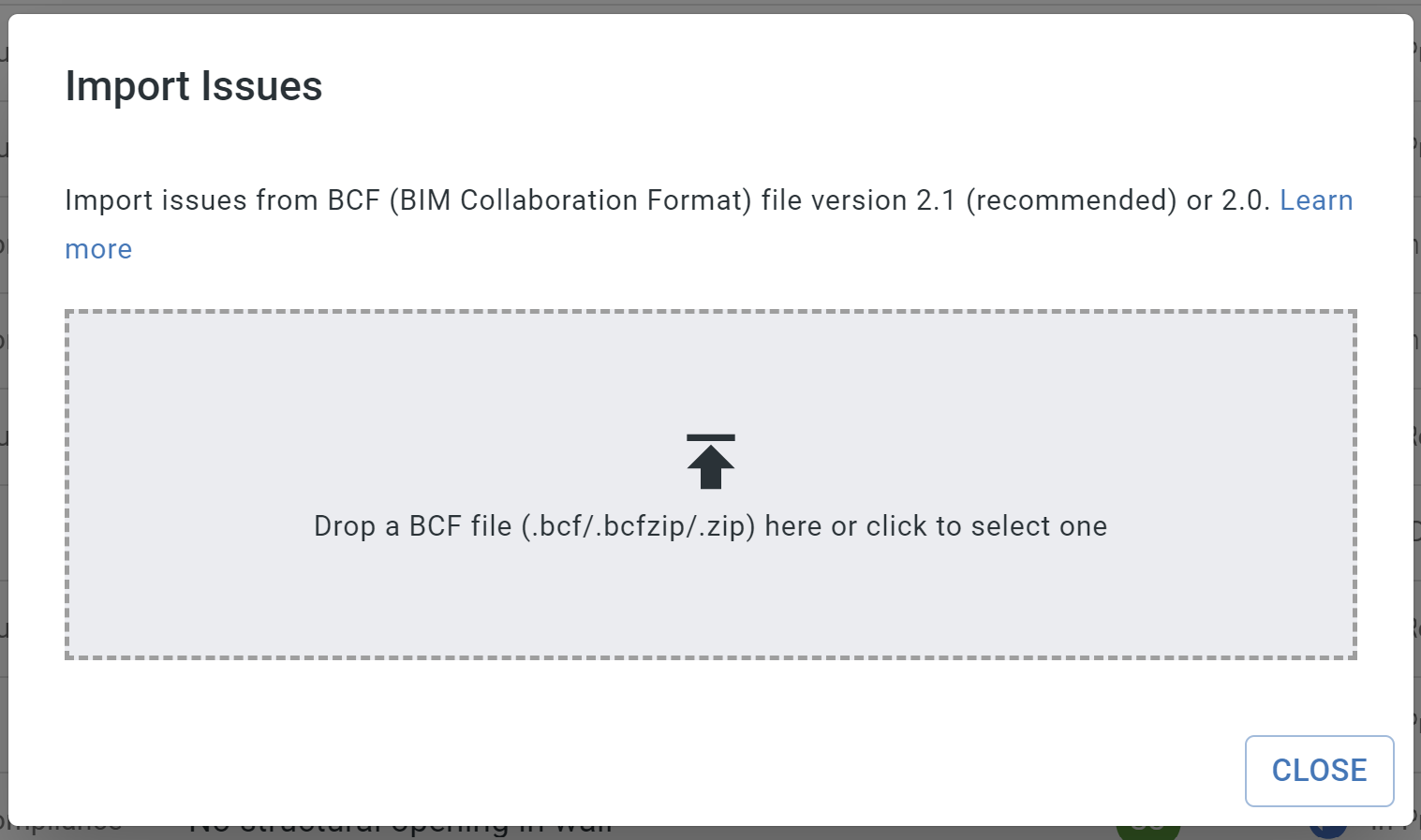Close the Import Issues dialog
Image resolution: width=1421 pixels, height=840 pixels.
point(1319,771)
